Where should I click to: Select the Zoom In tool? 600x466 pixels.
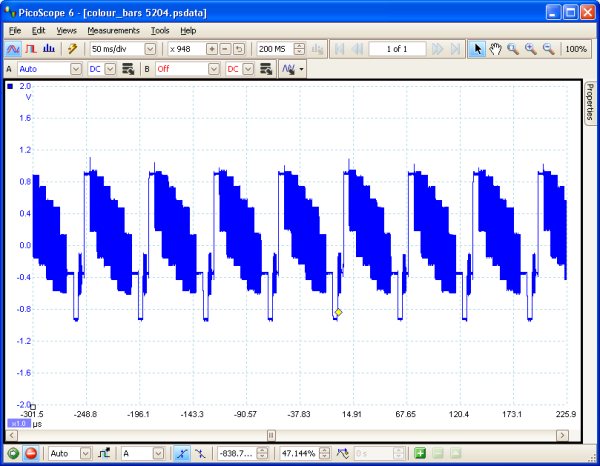click(x=531, y=49)
